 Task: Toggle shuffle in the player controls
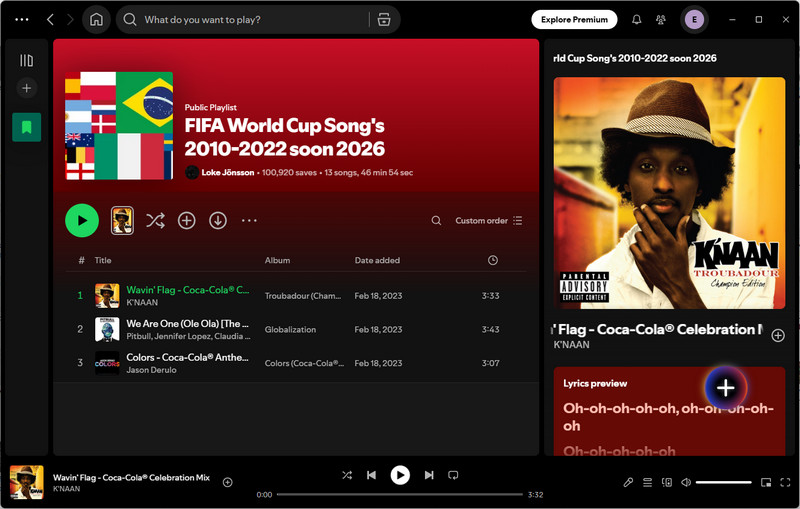pos(347,475)
